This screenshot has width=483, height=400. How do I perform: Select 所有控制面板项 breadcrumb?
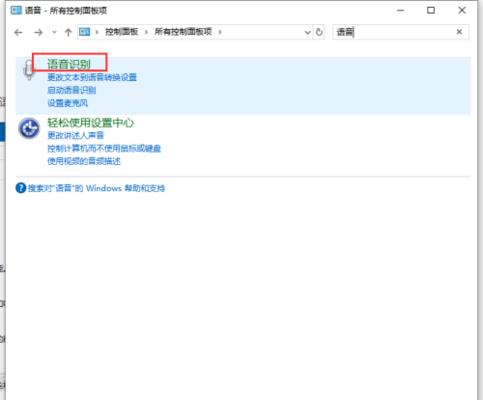pos(183,32)
